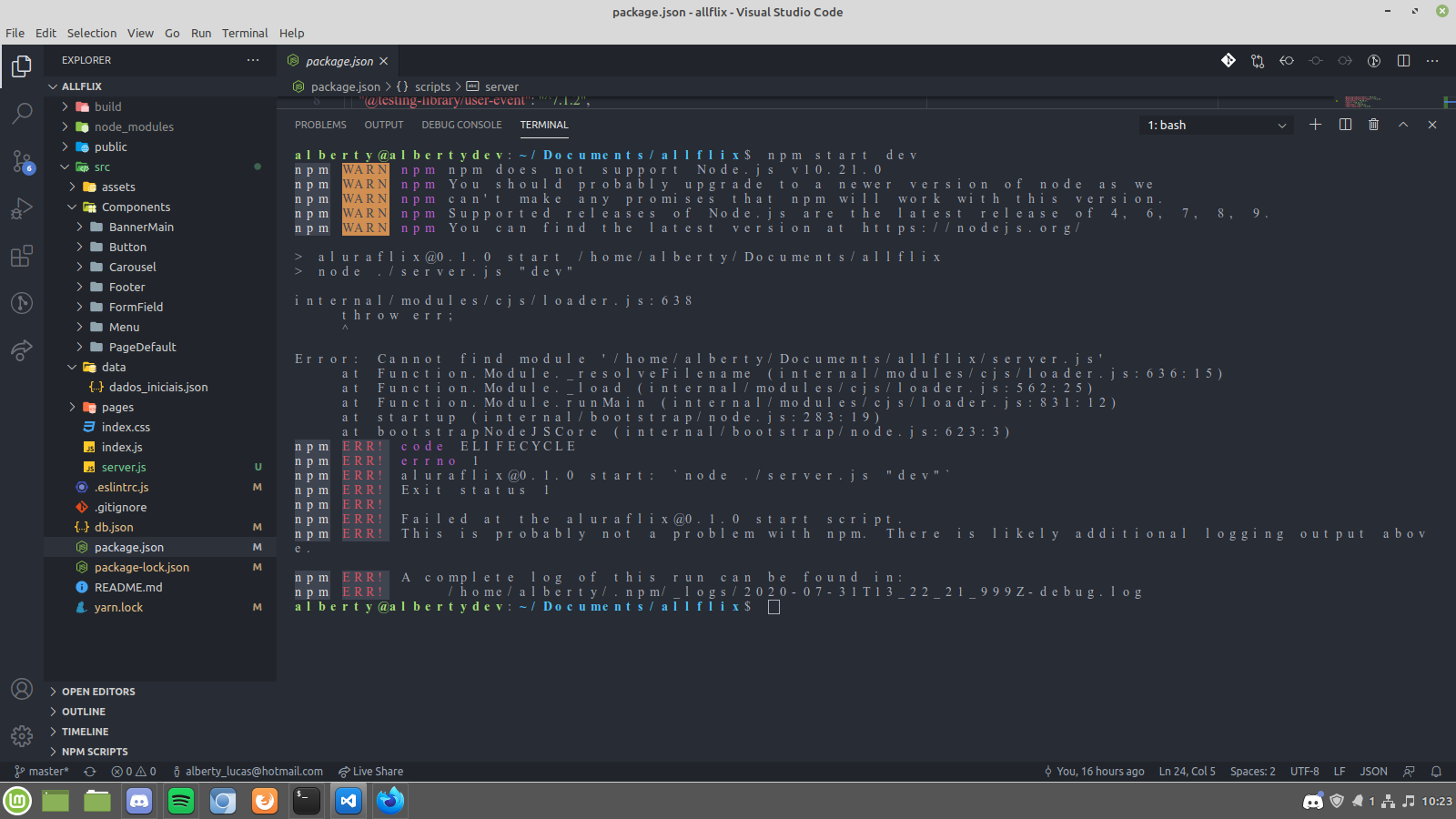Open Linux Mint start menu
Screen dimensions: 1456x819
(17, 801)
